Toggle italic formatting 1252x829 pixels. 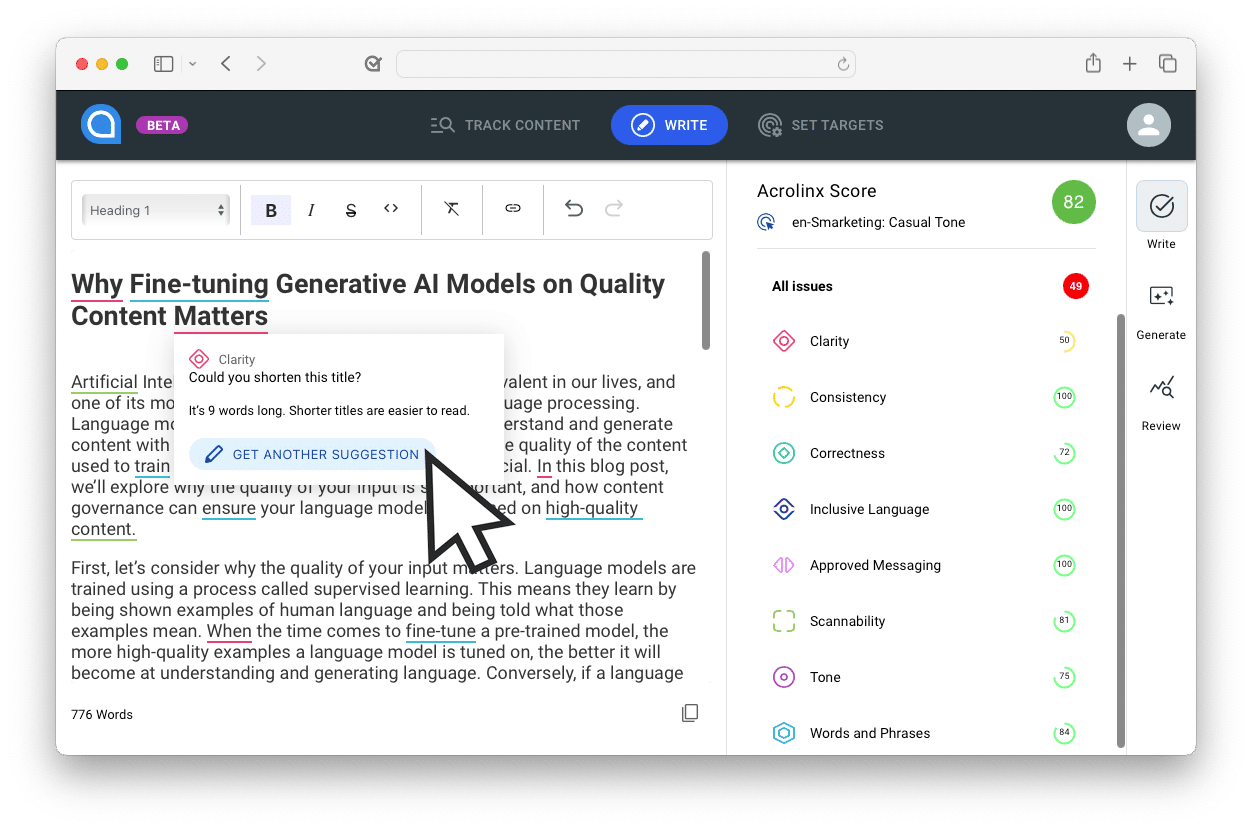(311, 210)
